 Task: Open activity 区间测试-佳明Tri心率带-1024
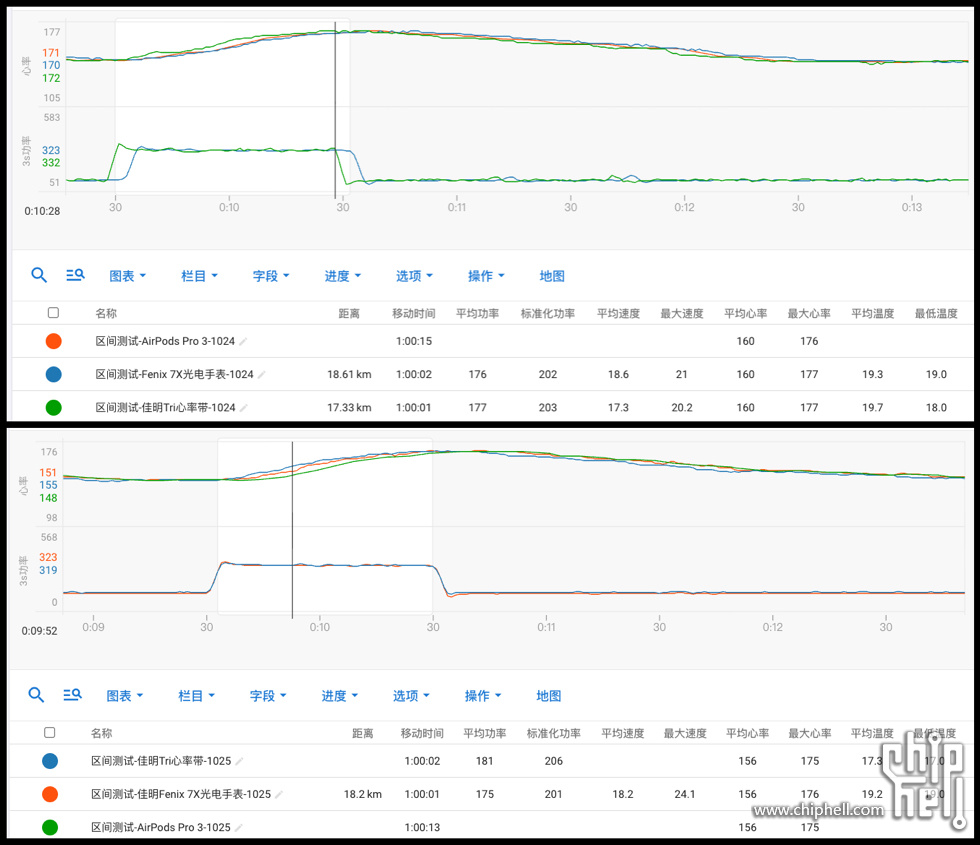point(166,408)
